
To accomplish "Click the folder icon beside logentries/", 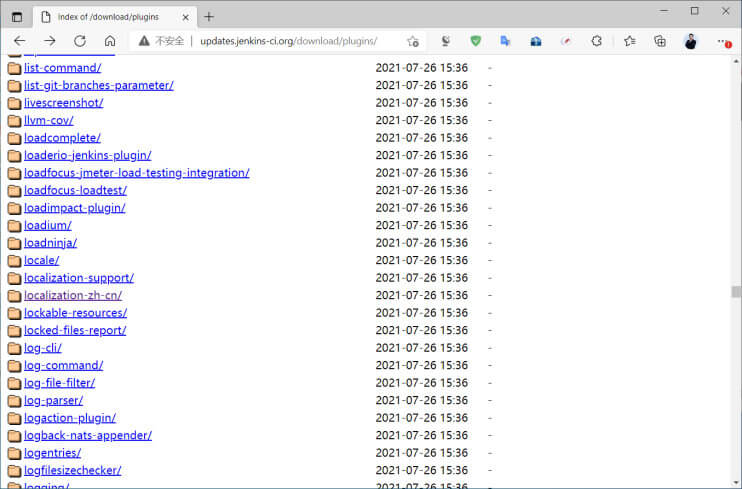I will 14,453.
